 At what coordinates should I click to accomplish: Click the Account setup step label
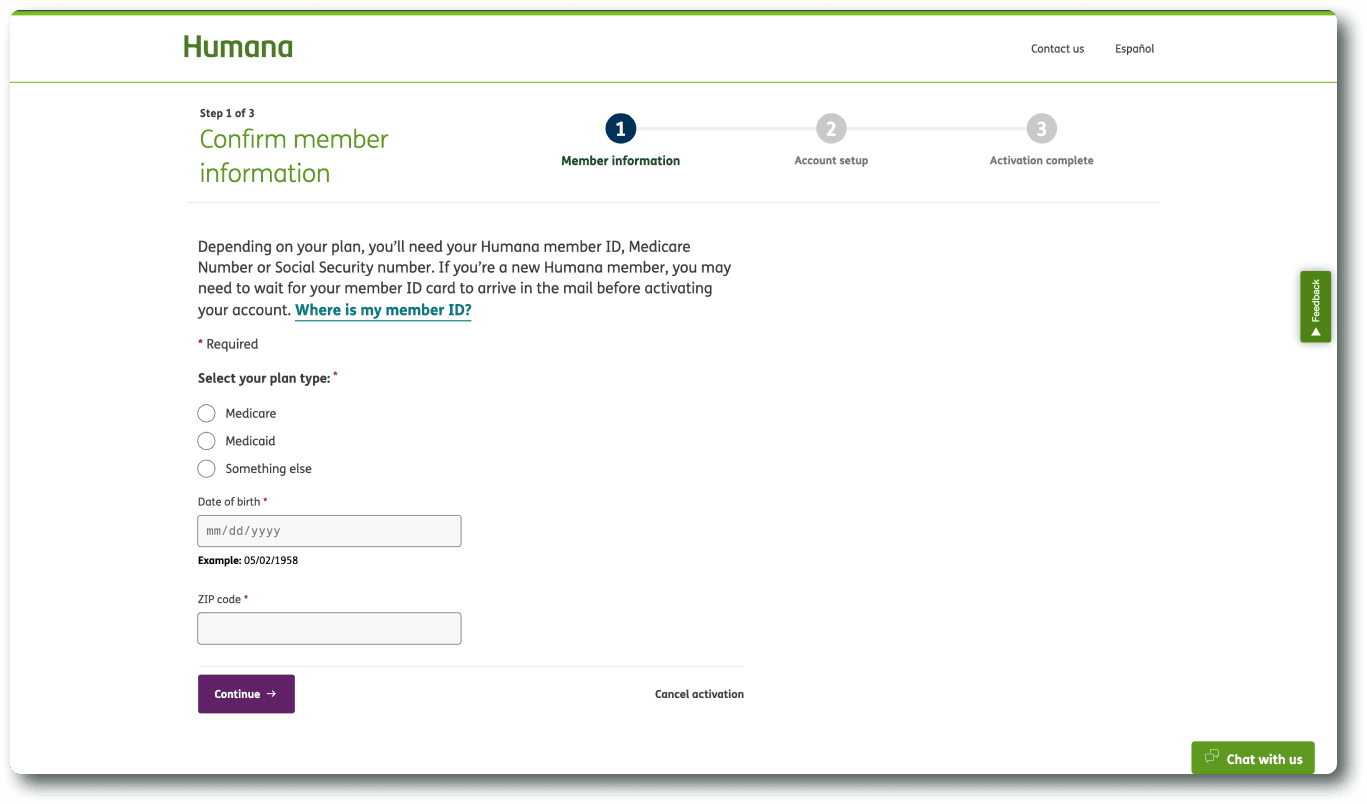click(x=831, y=161)
